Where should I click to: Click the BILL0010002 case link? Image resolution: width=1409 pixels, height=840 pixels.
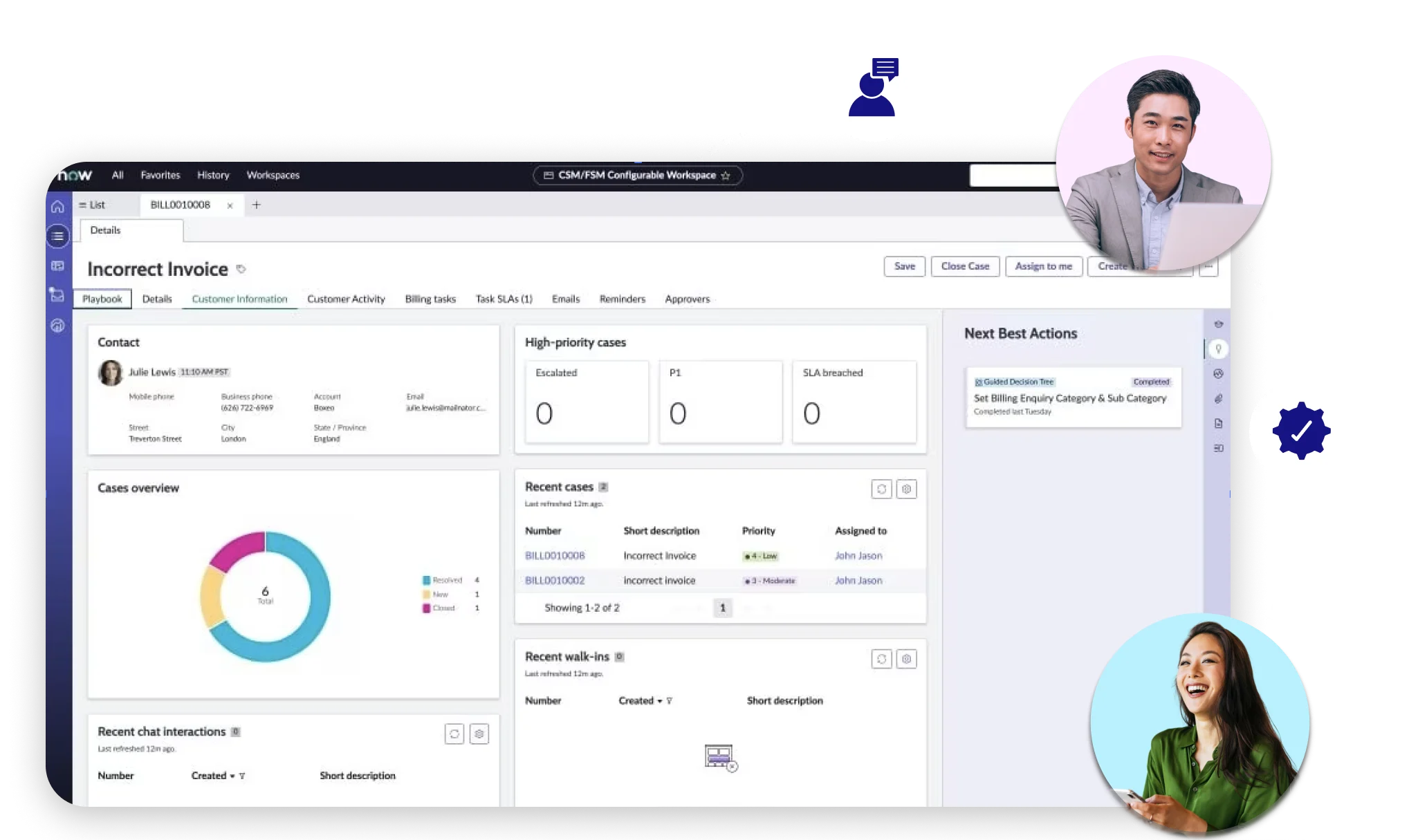pos(555,580)
